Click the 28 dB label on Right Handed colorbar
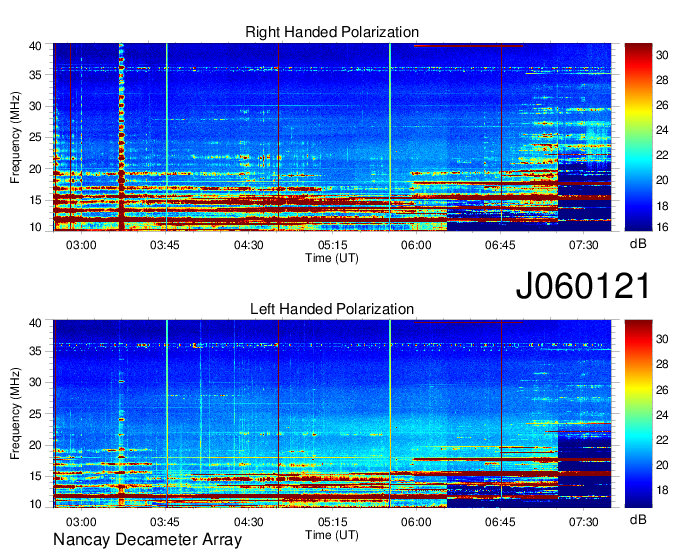The width and height of the screenshot is (680, 552). point(662,80)
